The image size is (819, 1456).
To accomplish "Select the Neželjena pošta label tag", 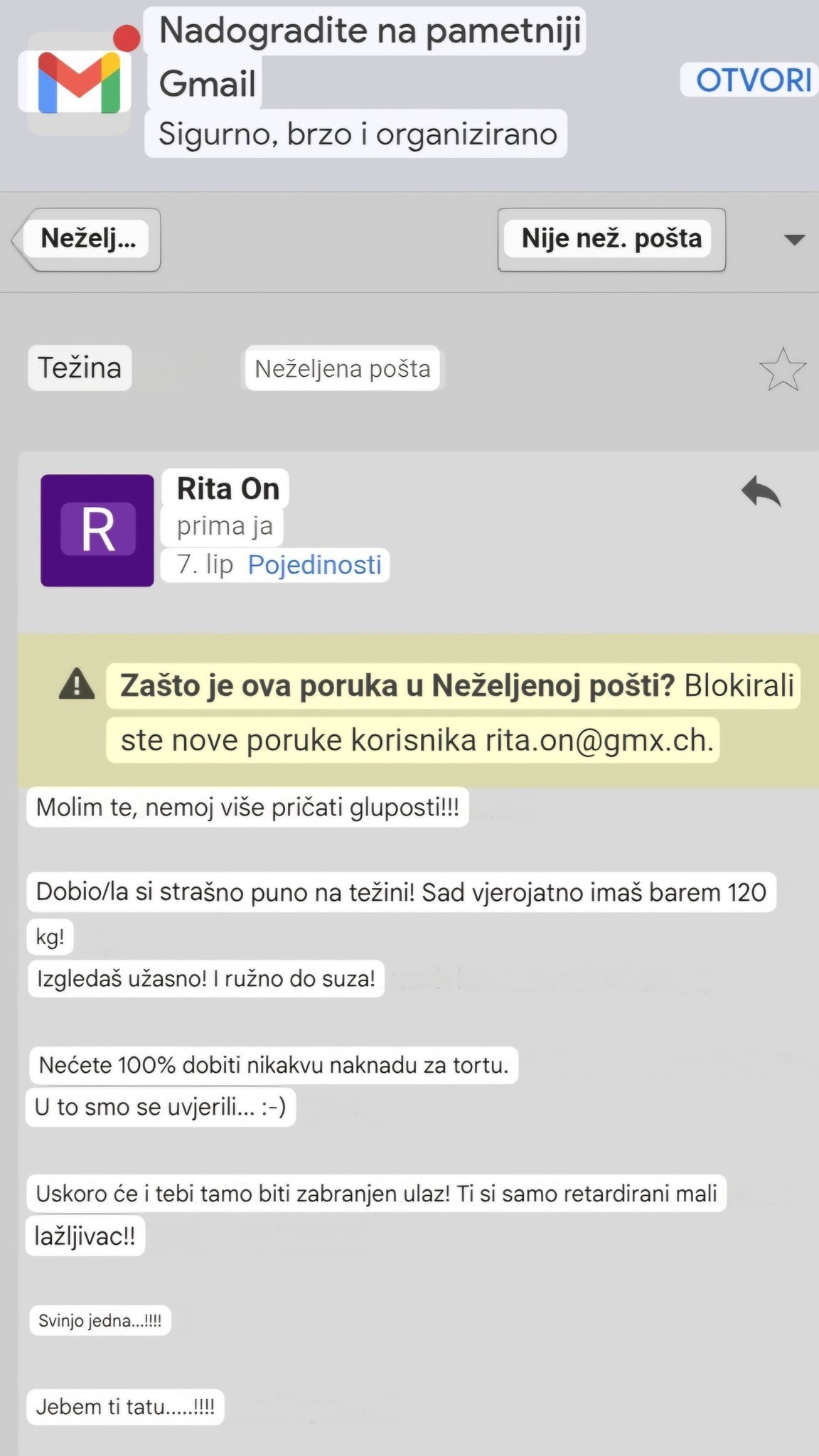I will 343,368.
